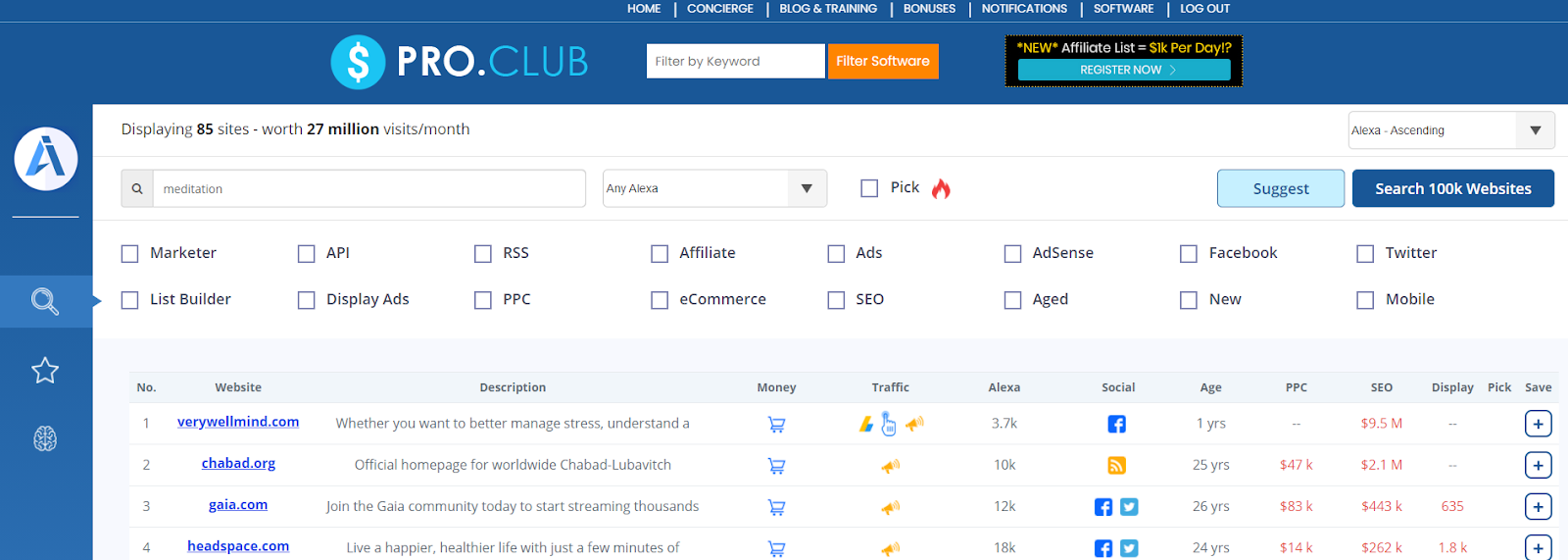Save verywellmind.com with plus button
Screen dimensions: 1568x560
pos(1538,424)
